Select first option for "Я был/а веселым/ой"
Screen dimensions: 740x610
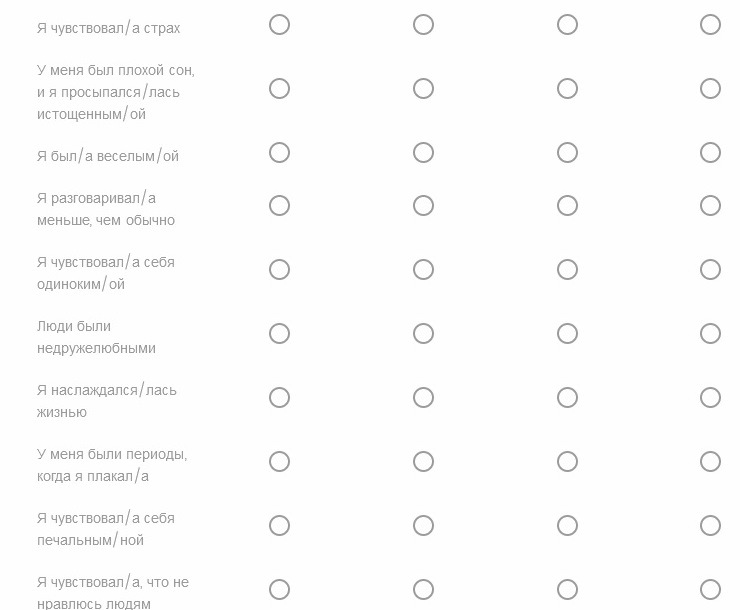coord(280,153)
